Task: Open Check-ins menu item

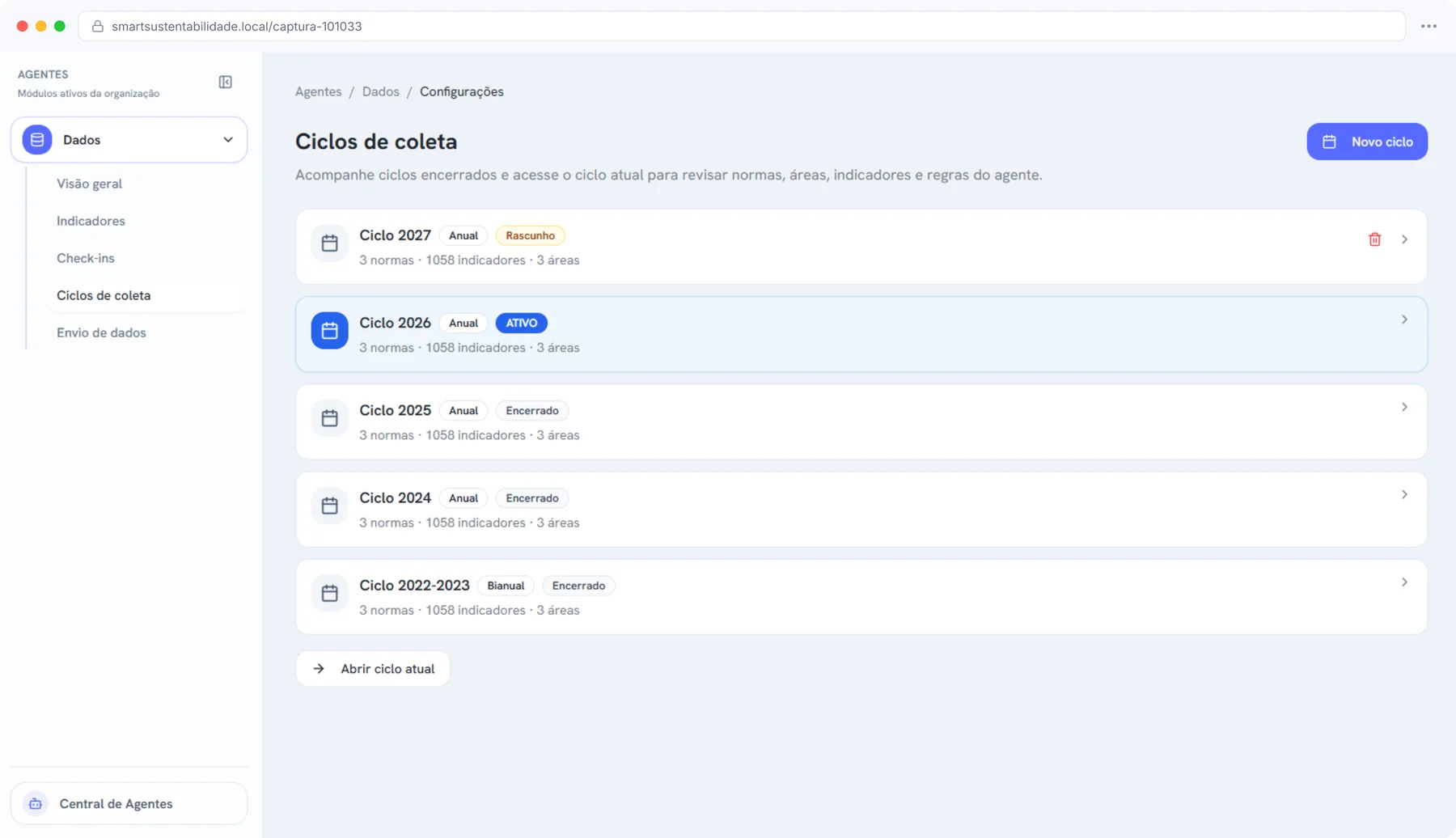Action: click(86, 258)
